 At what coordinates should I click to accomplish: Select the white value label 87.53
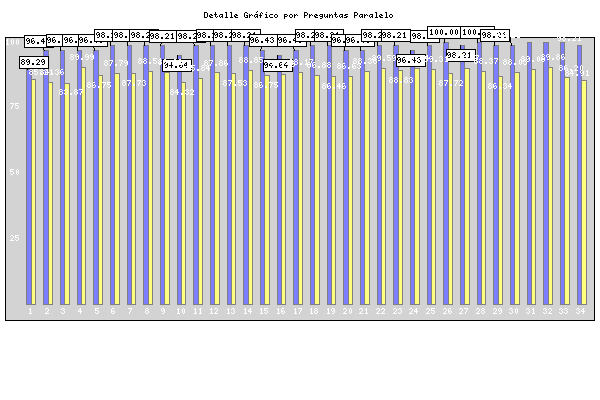[235, 83]
